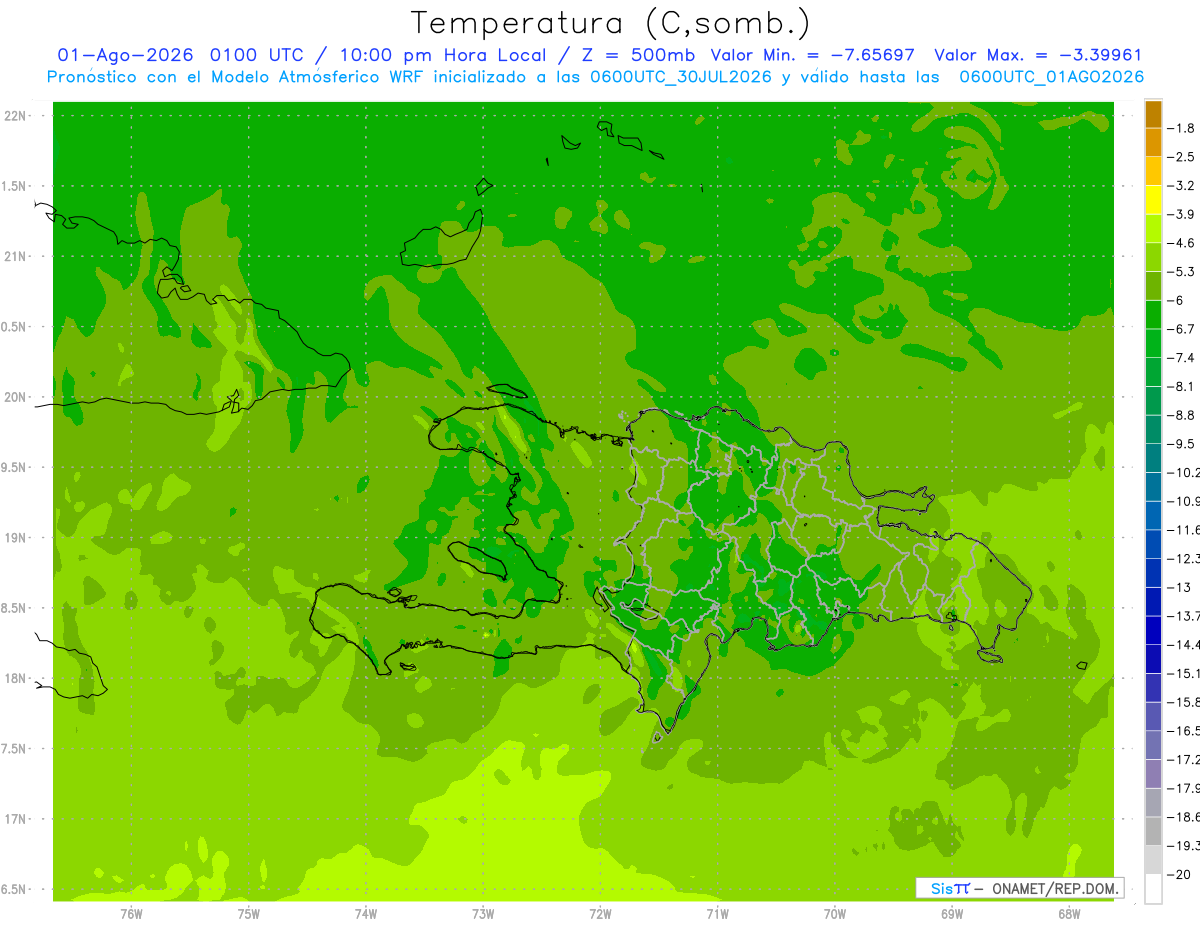Click the longitude label "74W"
Screen dimensions: 1200x927
(x=366, y=913)
